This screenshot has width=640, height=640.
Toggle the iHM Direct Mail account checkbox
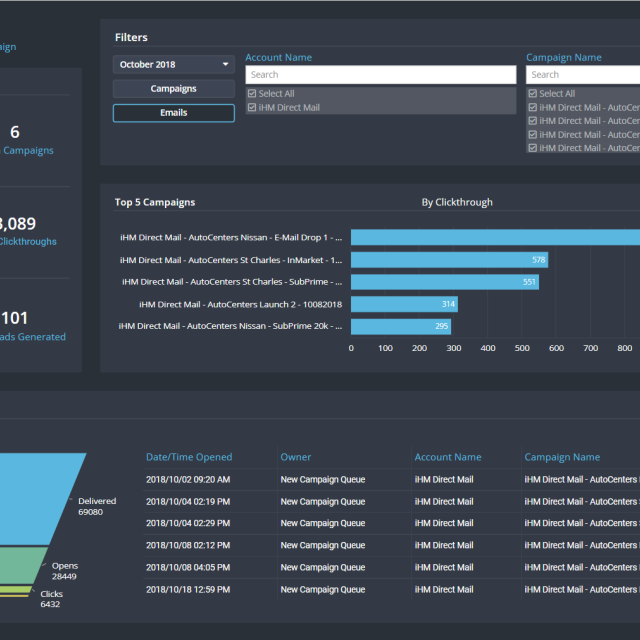[252, 107]
